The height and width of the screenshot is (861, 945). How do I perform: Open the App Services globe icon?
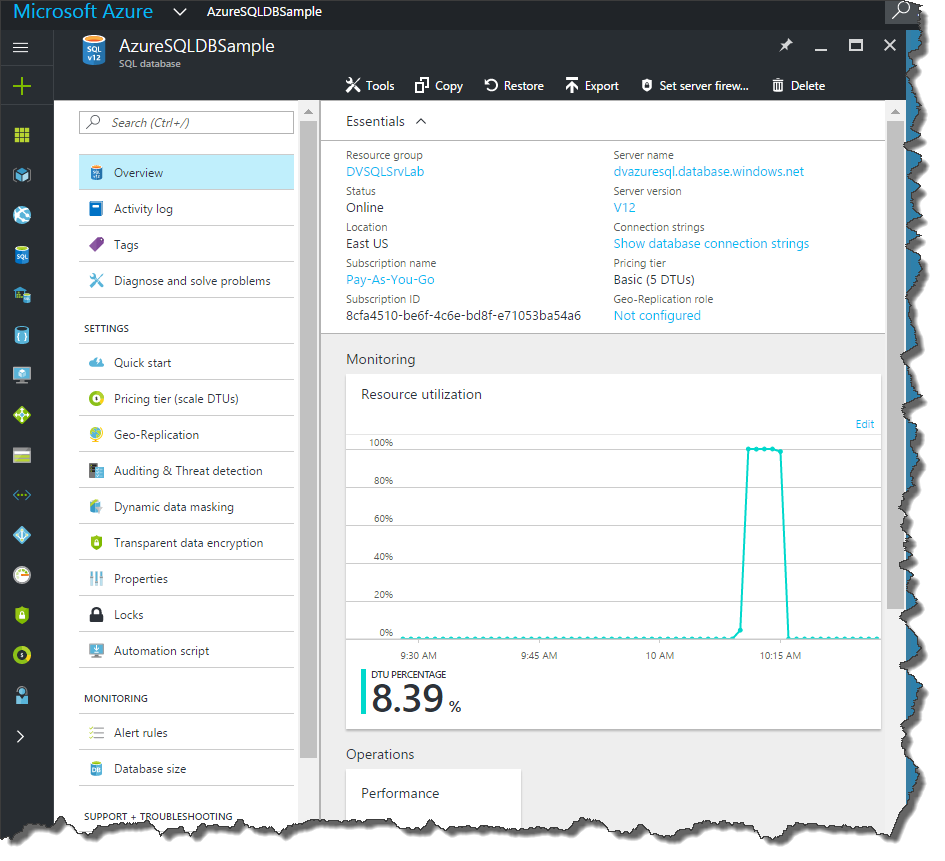click(x=22, y=214)
